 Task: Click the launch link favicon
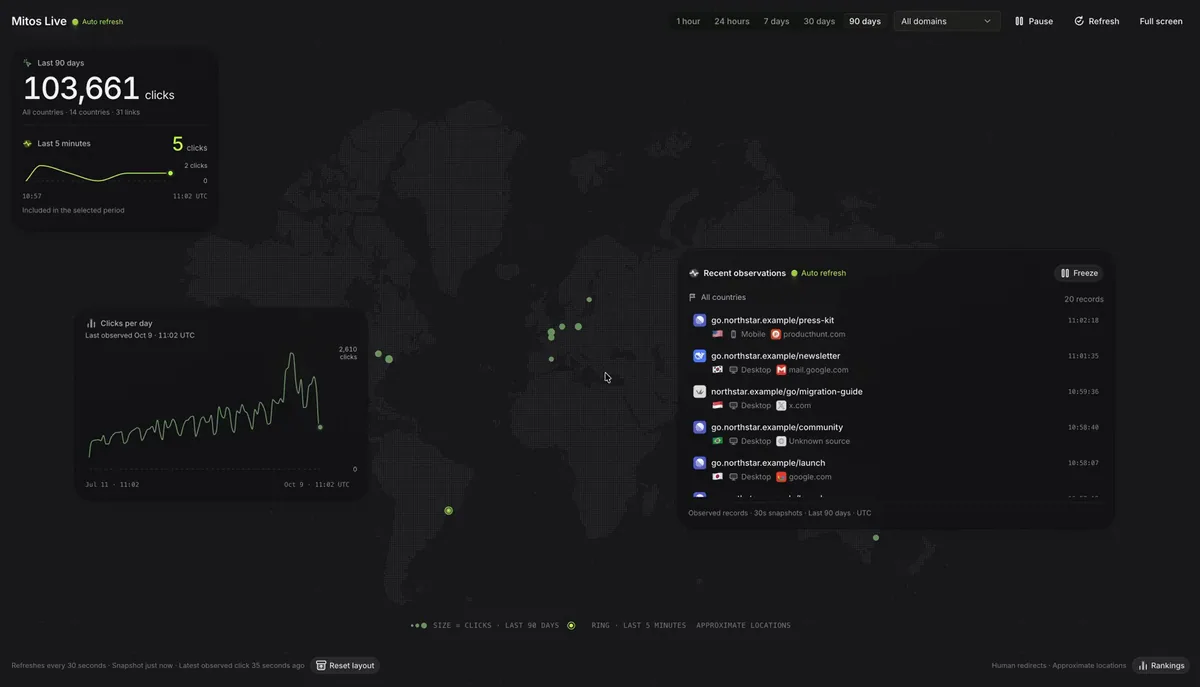click(x=700, y=463)
